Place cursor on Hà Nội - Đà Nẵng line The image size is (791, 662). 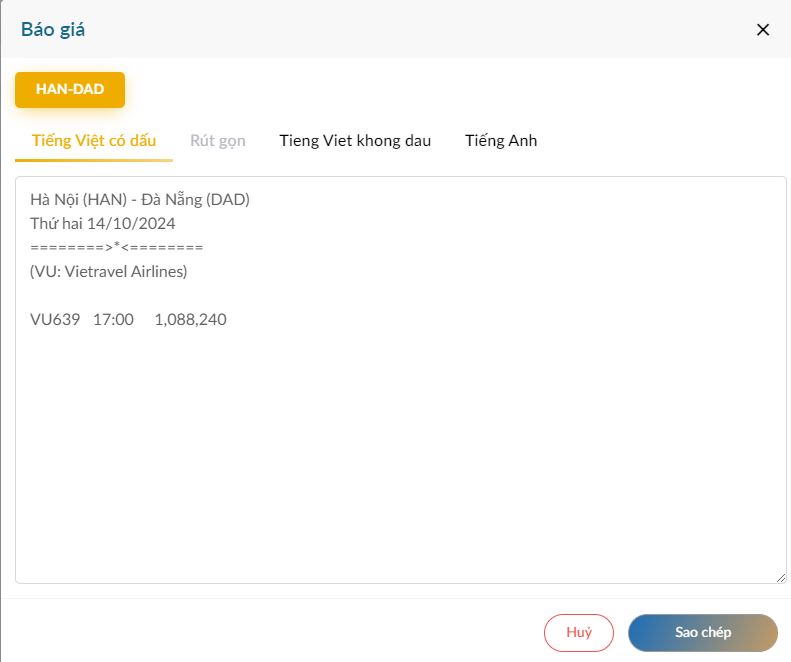pos(140,199)
